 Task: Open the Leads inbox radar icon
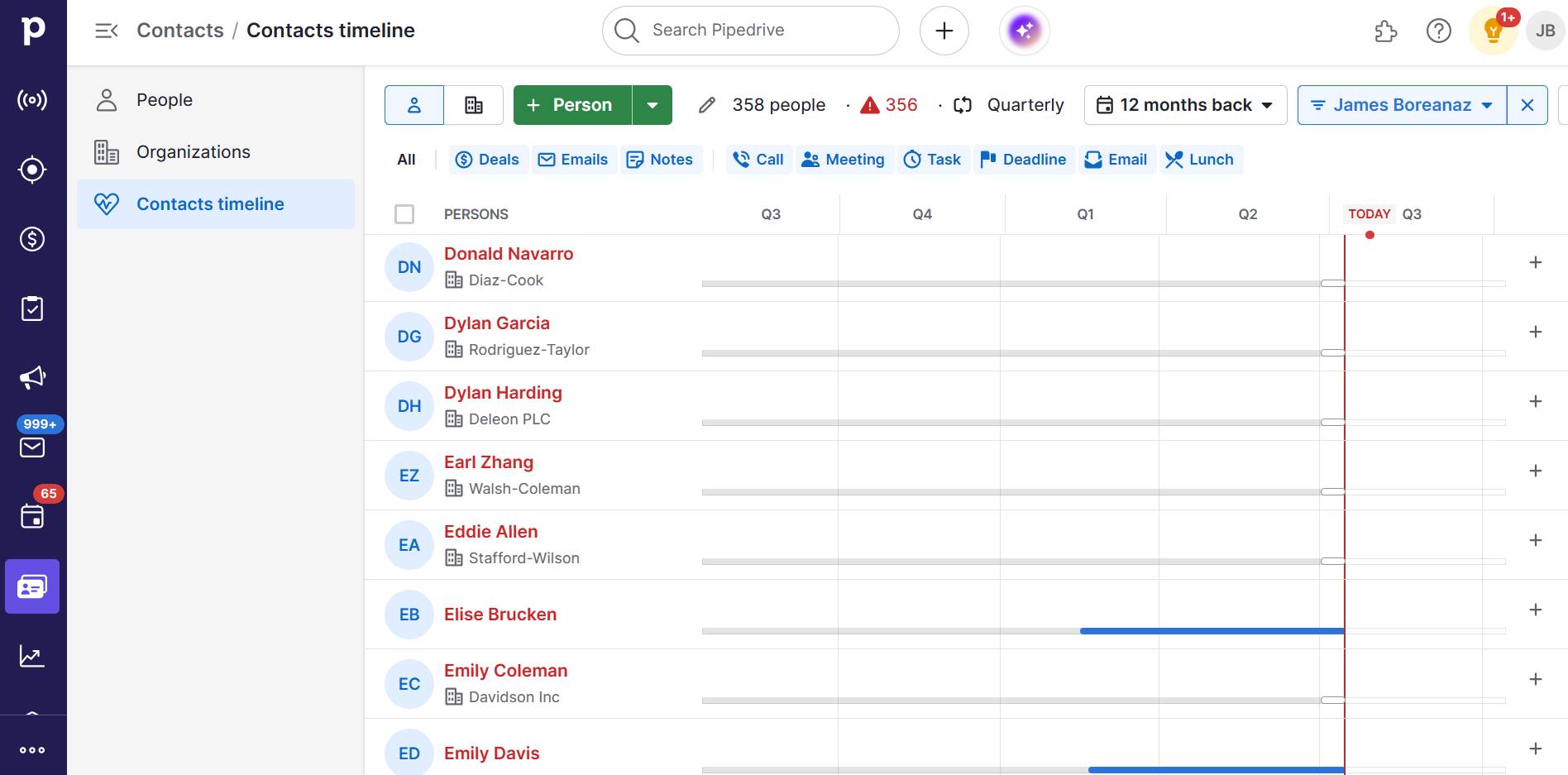point(32,100)
